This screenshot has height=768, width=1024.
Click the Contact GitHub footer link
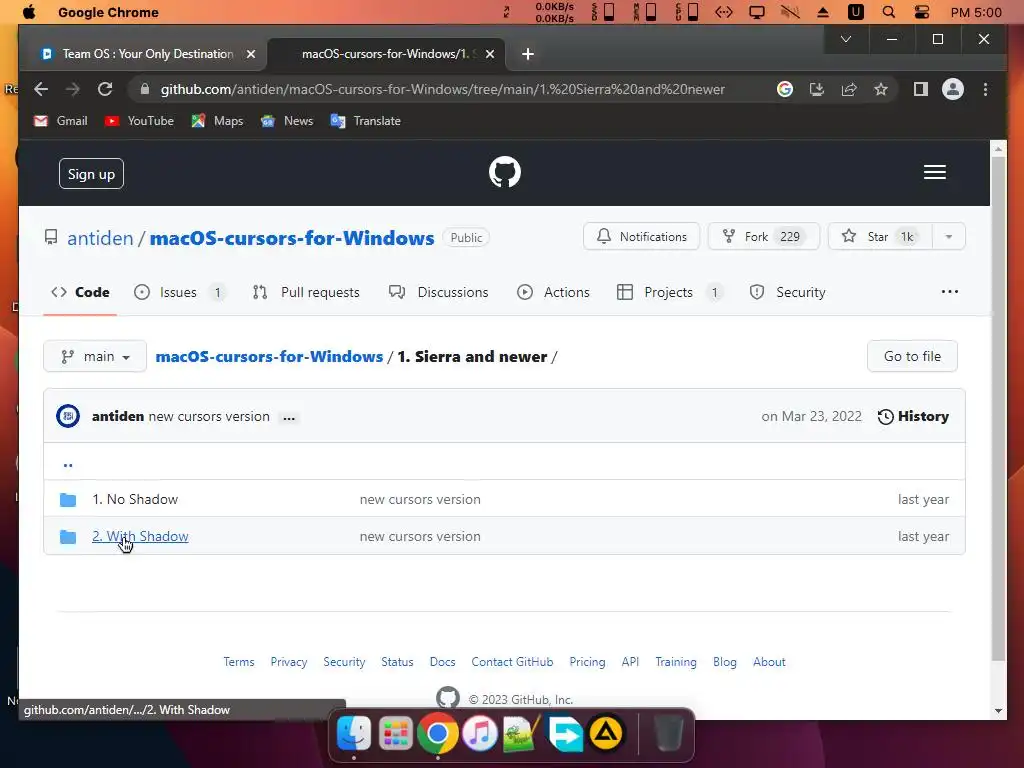coord(512,662)
